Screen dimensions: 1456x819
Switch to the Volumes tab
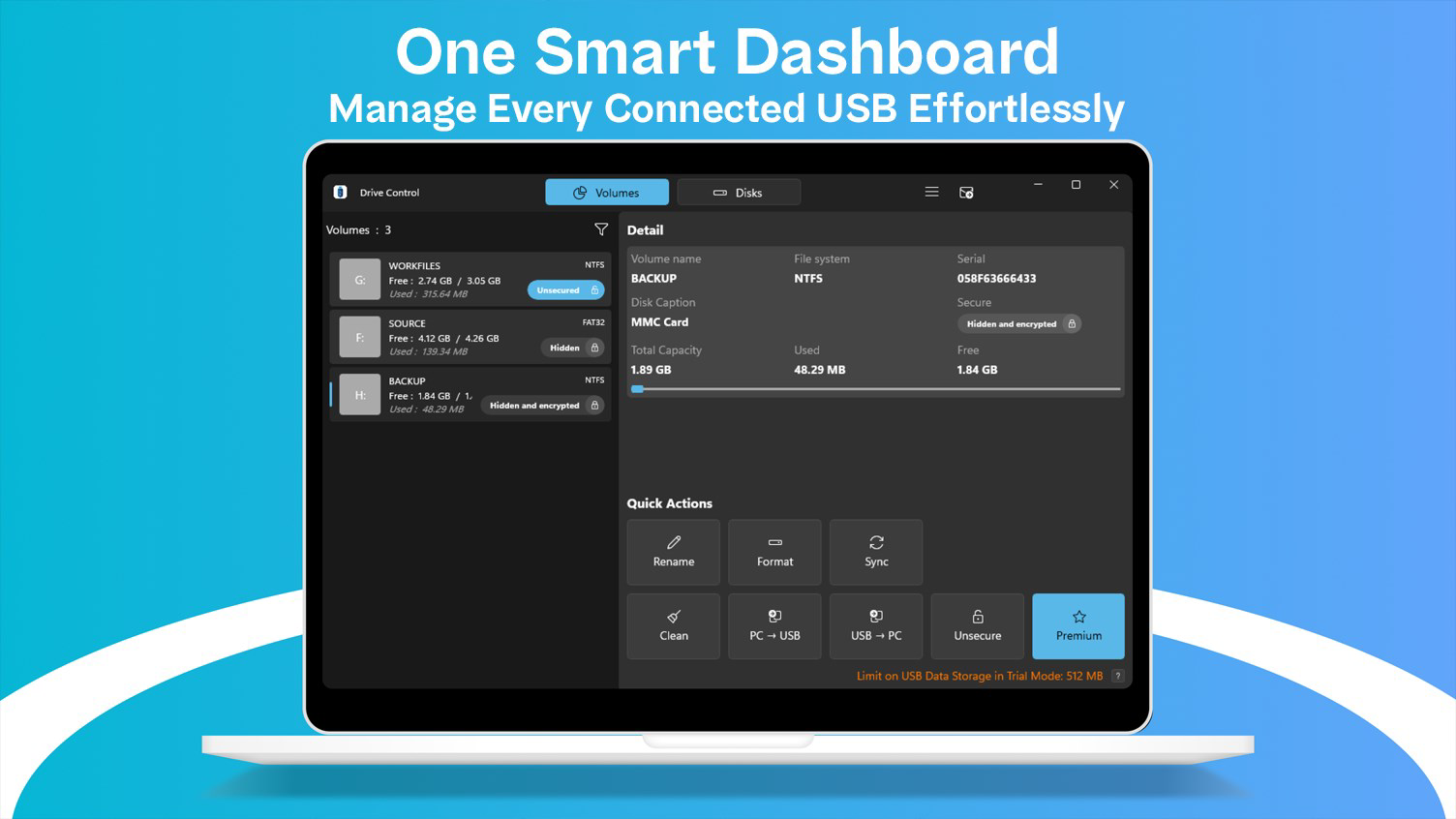click(607, 192)
